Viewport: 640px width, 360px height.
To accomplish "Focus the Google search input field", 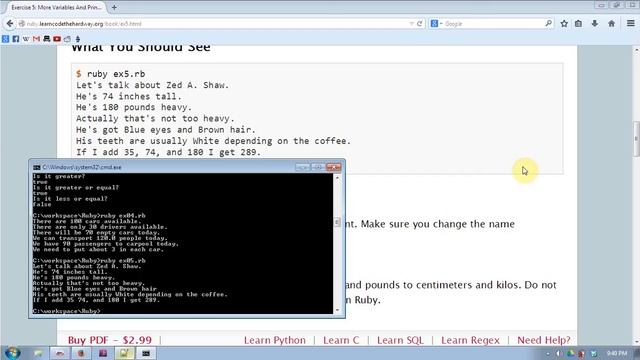I will tap(494, 24).
